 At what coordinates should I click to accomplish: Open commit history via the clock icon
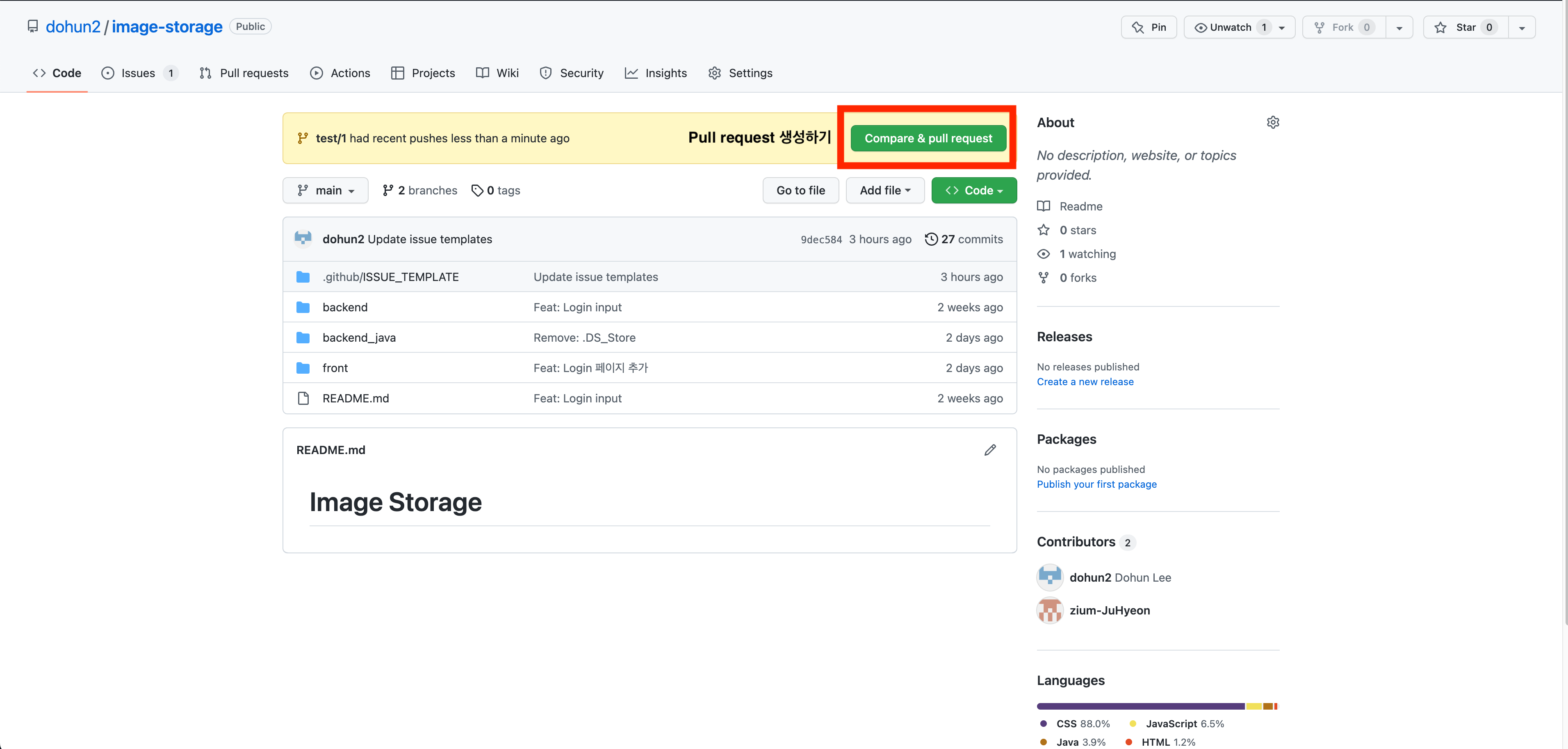(x=931, y=239)
